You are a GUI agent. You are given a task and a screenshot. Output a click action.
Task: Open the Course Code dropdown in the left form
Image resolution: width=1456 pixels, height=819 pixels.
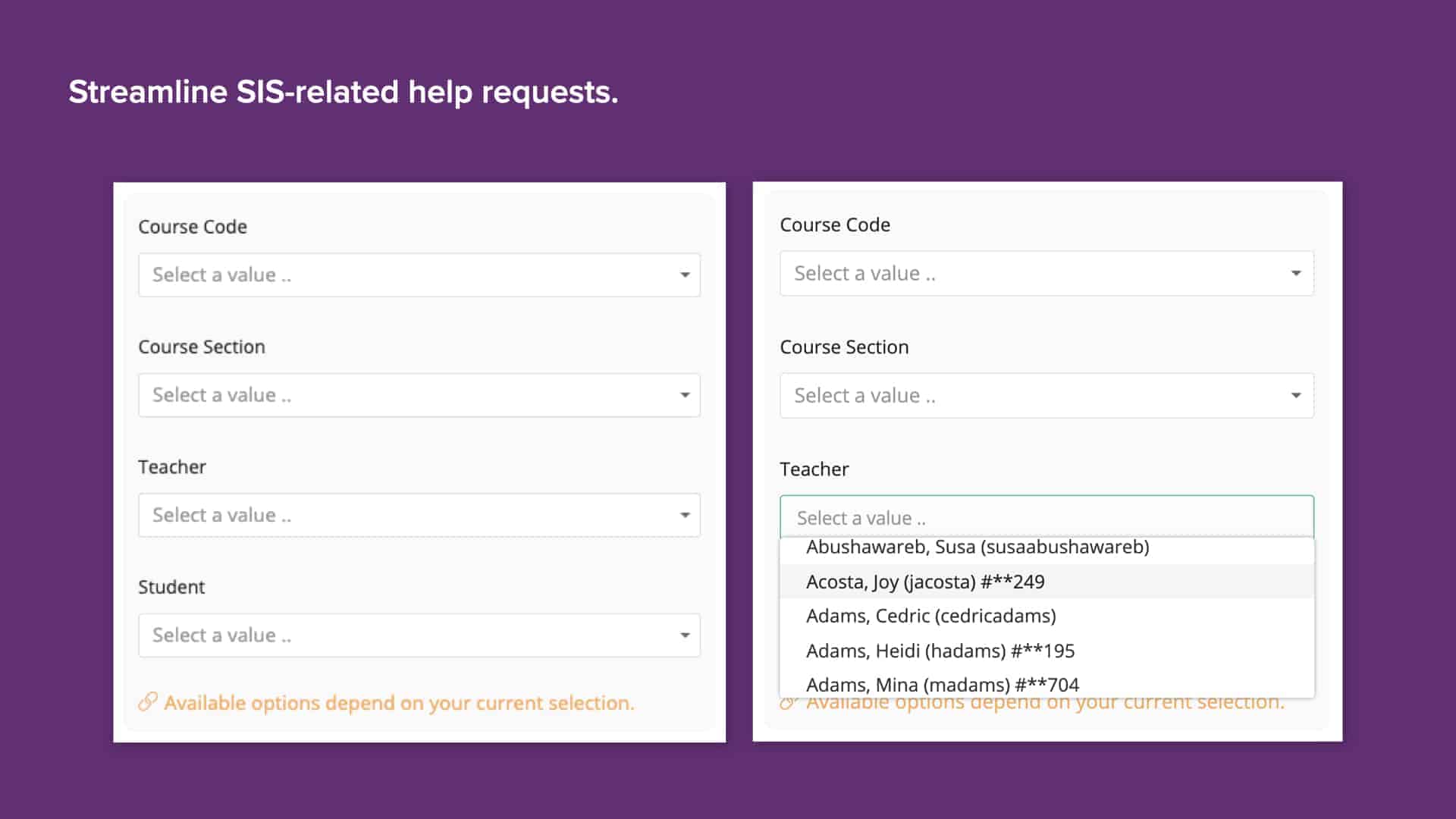click(417, 275)
